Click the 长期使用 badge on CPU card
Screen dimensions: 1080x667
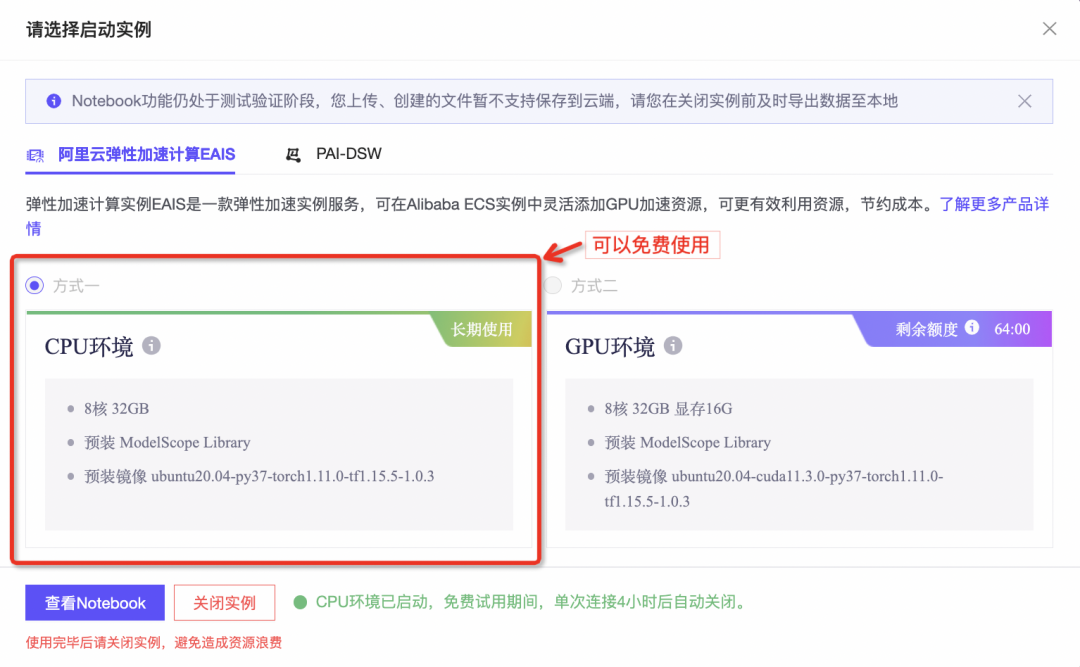click(x=482, y=329)
